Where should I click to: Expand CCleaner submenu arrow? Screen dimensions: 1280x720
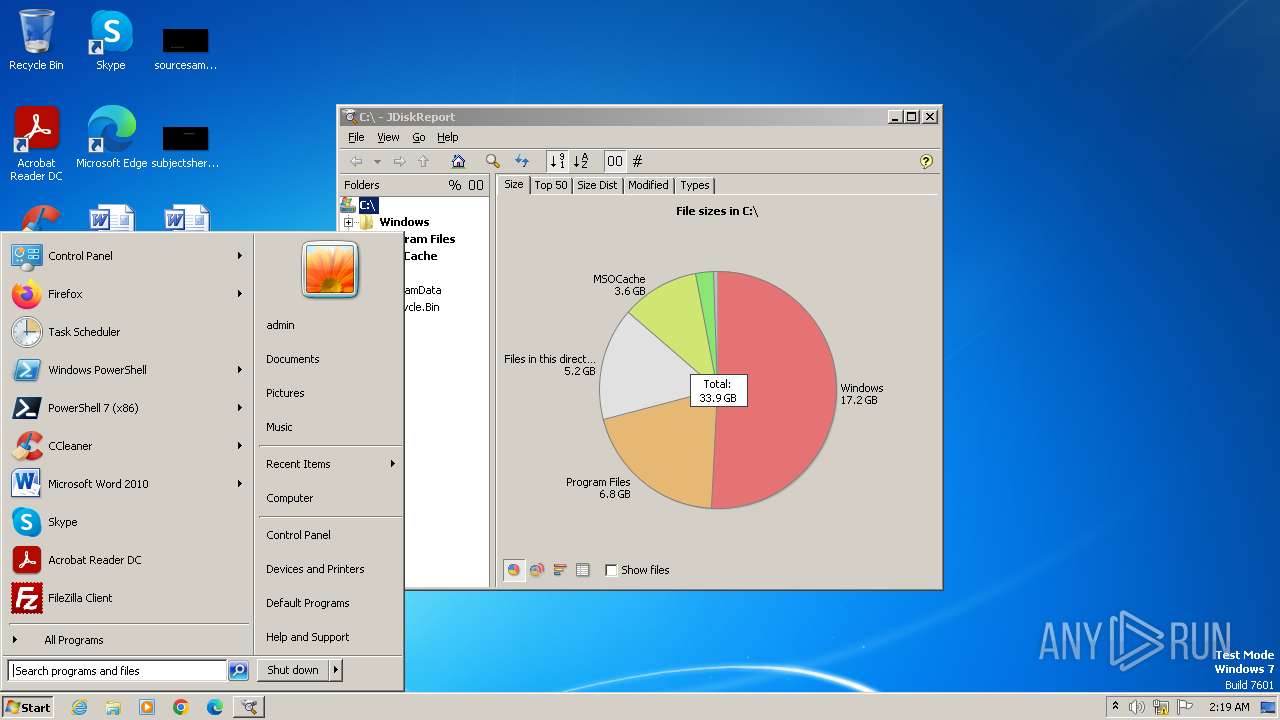tap(240, 446)
